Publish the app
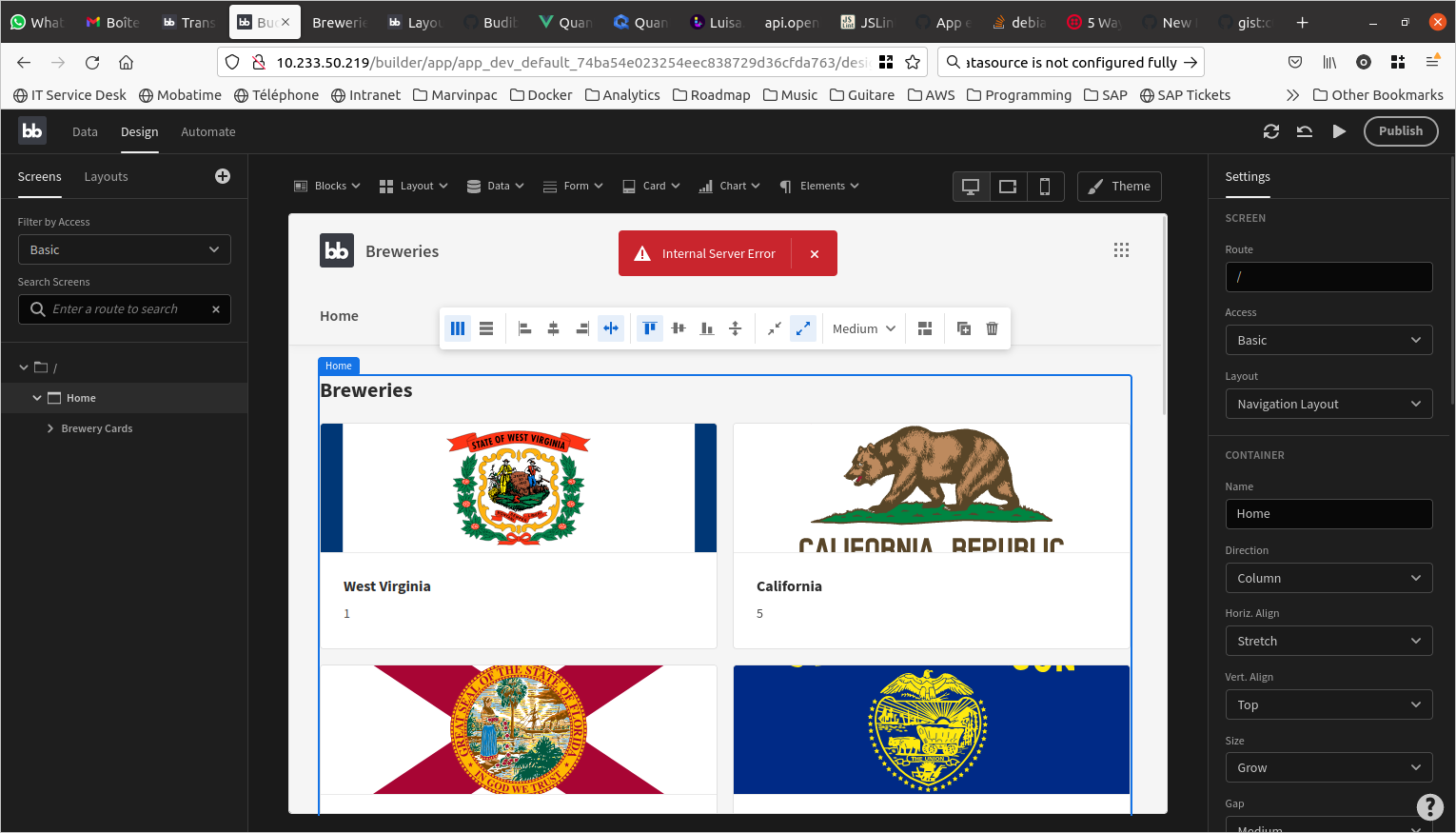Screen dimensions: 1456x833 point(1401,131)
